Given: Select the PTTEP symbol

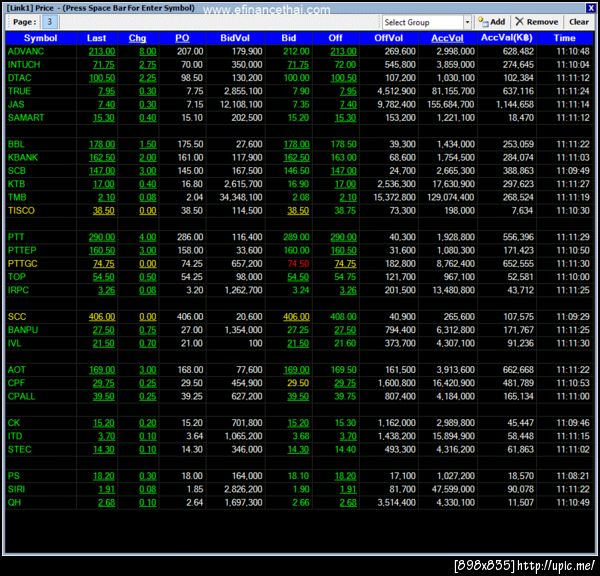Looking at the screenshot, I should click(x=22, y=250).
